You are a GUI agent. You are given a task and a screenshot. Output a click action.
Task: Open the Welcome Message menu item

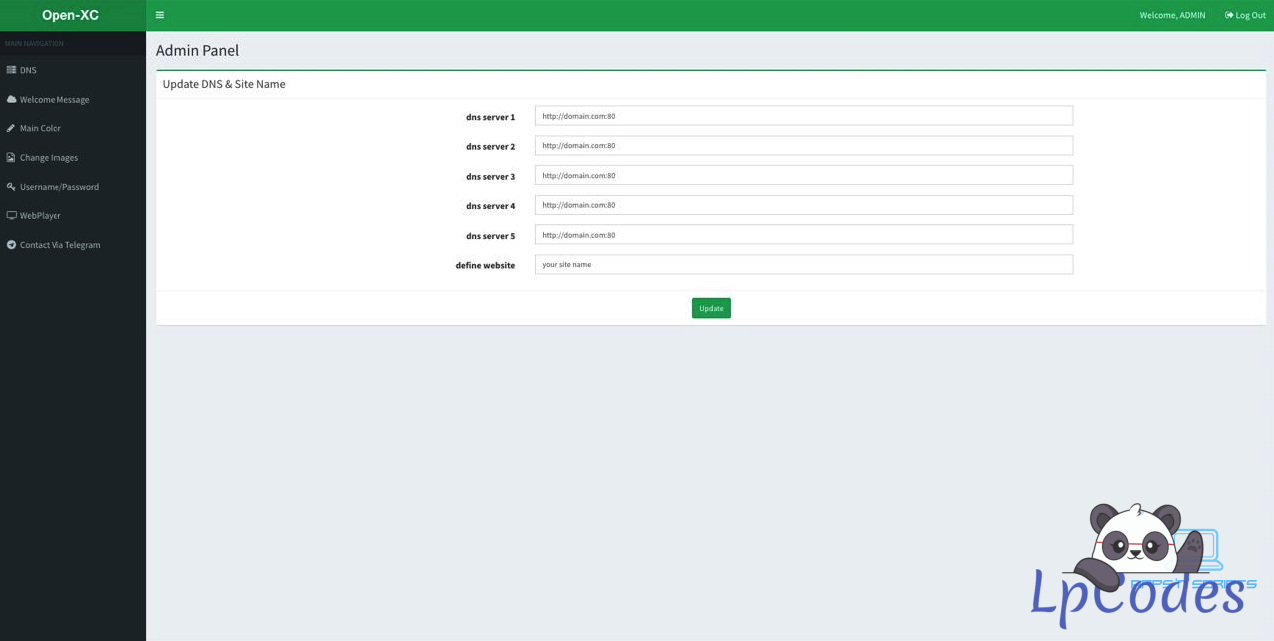55,100
